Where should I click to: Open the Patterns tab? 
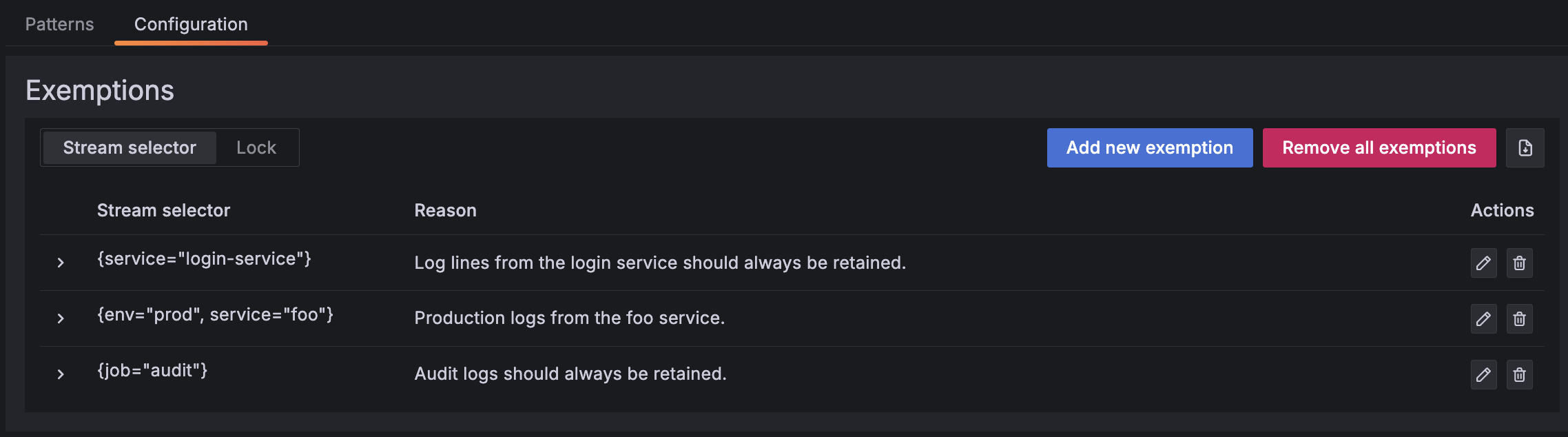(59, 24)
